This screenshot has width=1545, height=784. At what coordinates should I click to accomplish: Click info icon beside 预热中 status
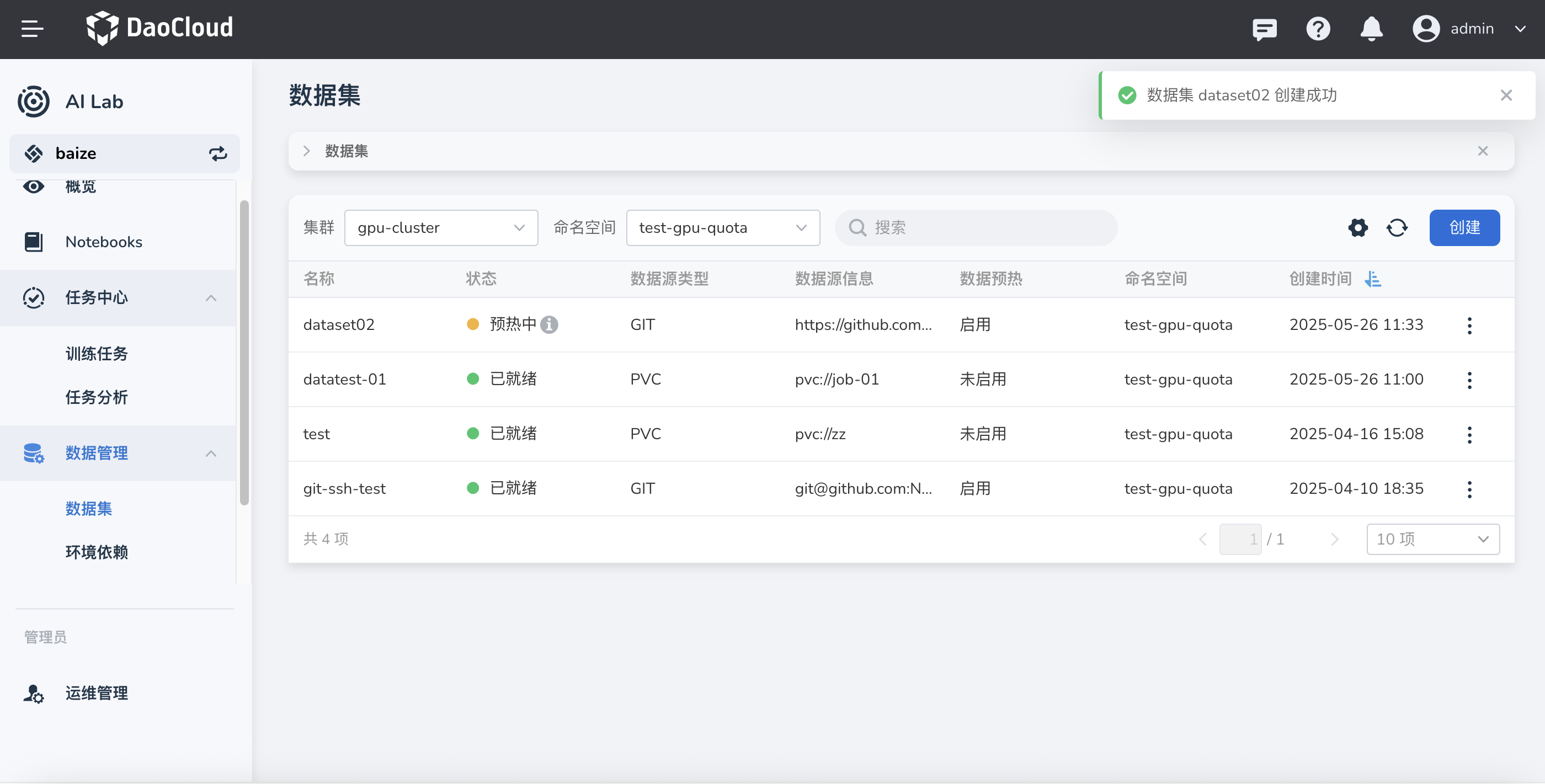[549, 324]
